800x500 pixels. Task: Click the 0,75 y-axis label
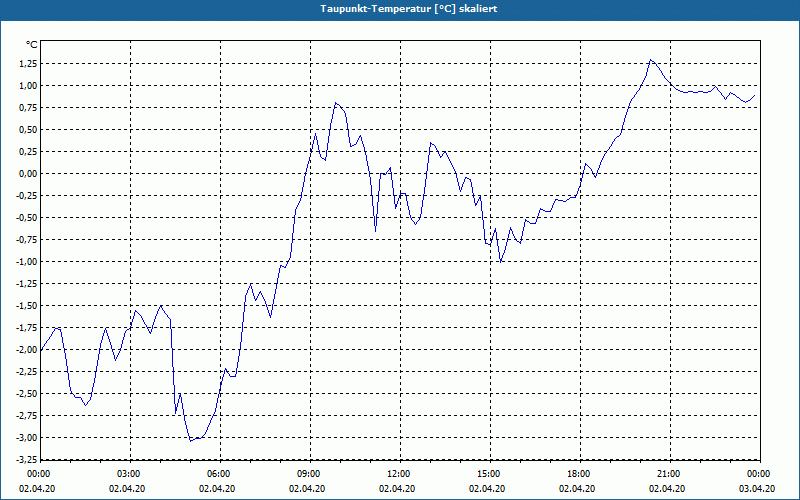(x=29, y=107)
